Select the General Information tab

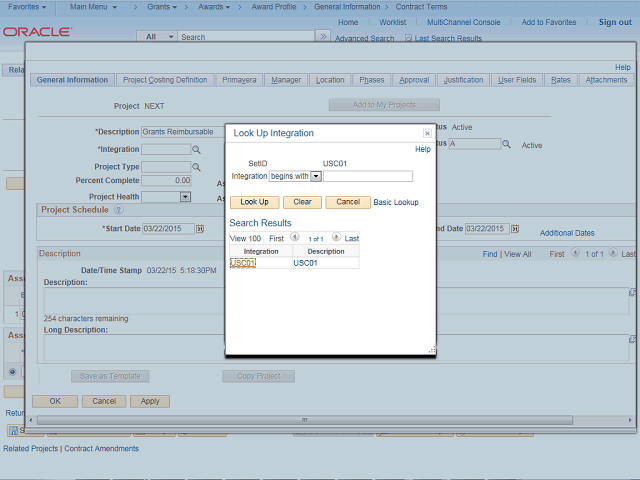(x=72, y=80)
